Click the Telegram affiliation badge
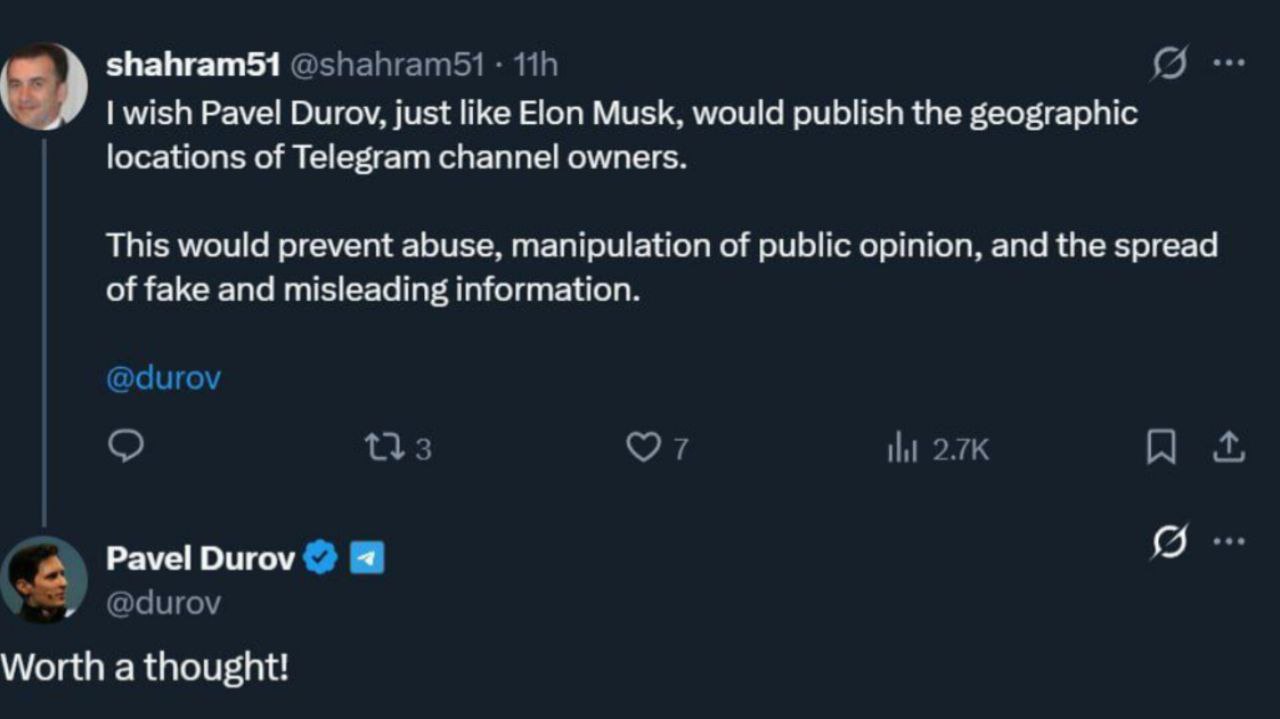Screen dimensions: 1280x719 coord(367,558)
